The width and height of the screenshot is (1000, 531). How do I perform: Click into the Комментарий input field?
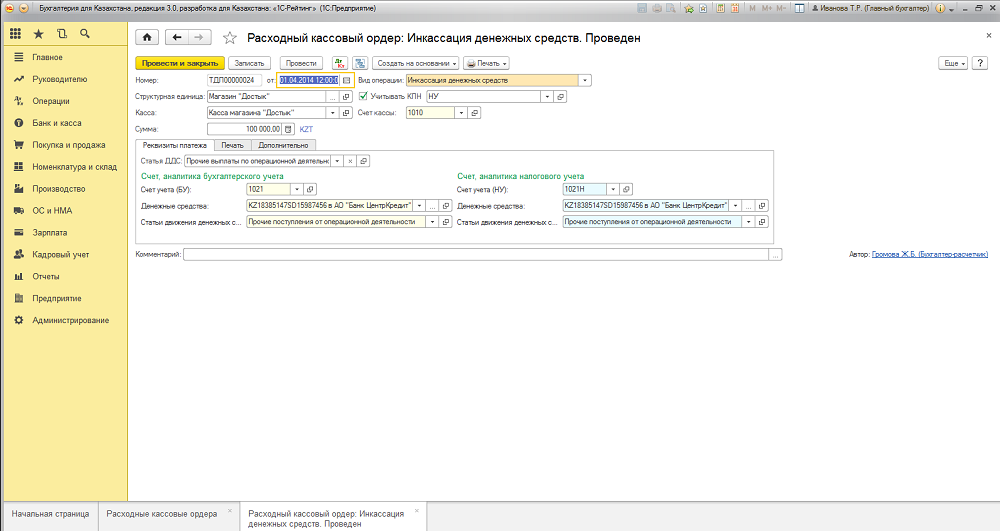click(x=476, y=254)
